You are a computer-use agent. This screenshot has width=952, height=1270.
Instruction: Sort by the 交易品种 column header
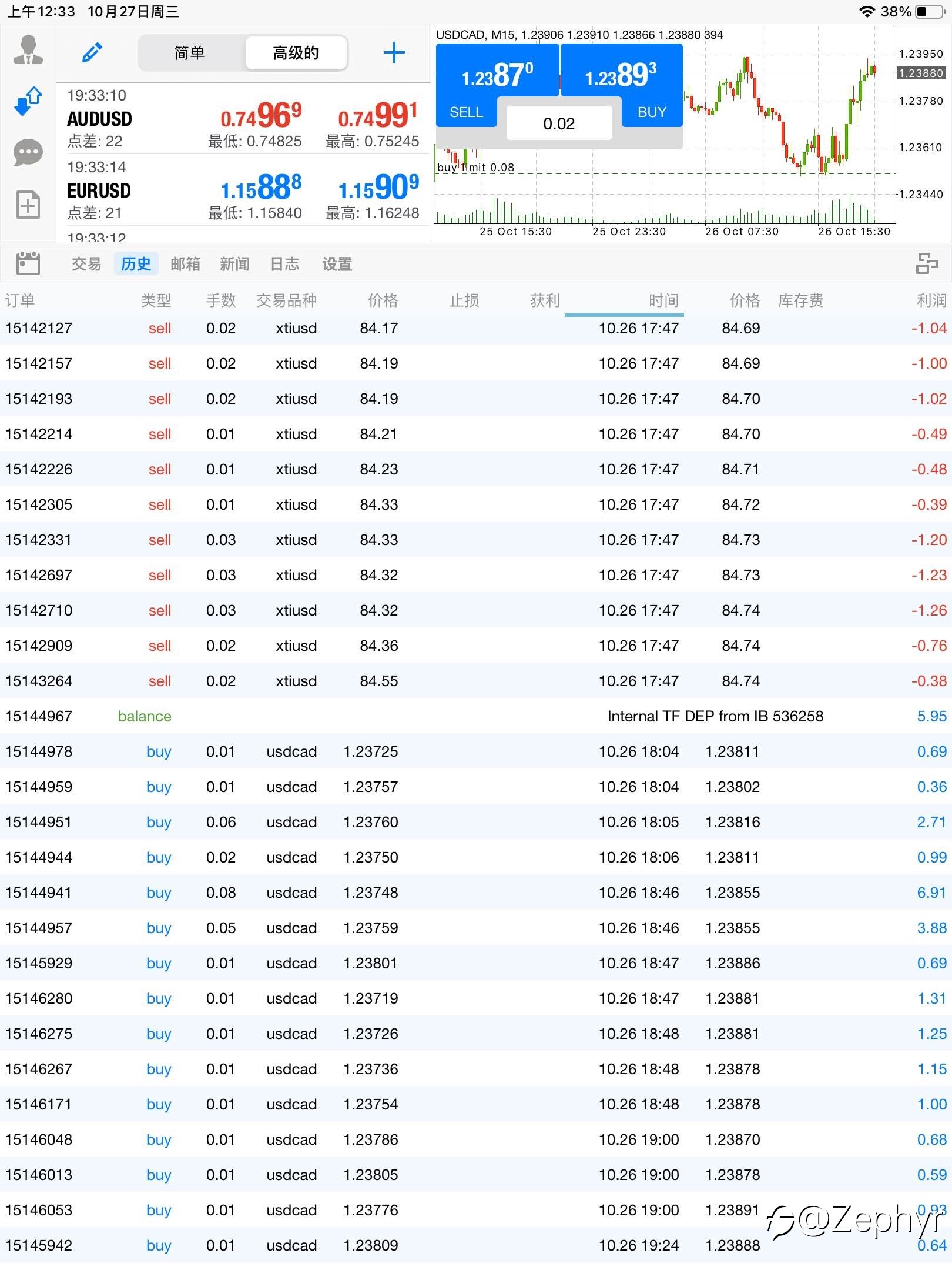pos(286,300)
